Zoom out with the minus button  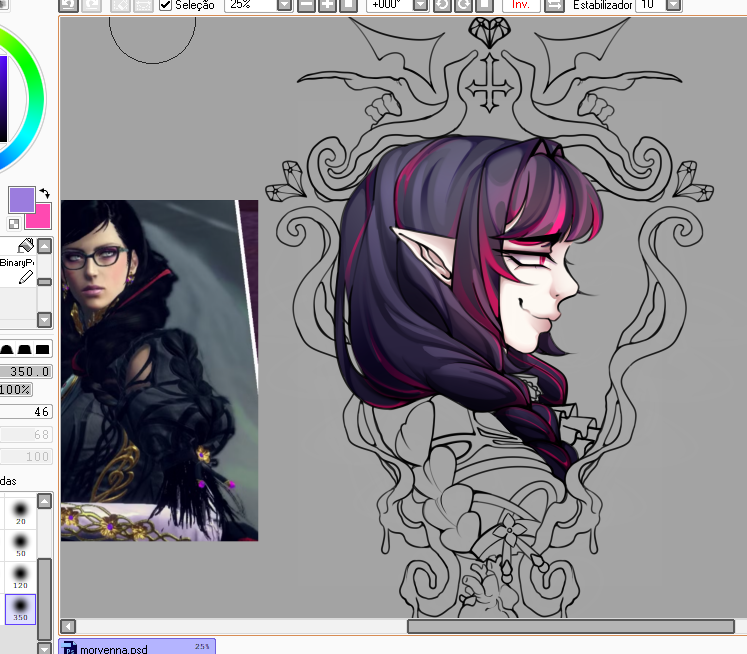pyautogui.click(x=306, y=5)
